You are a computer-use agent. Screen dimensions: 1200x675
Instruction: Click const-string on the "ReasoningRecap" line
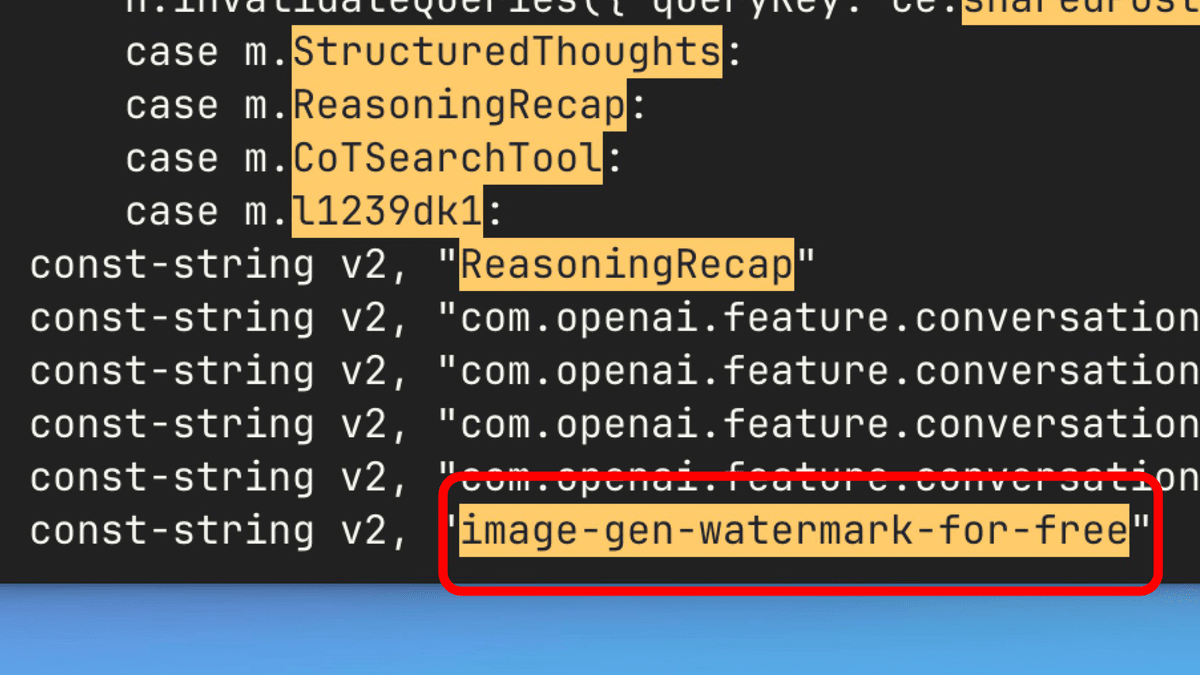click(170, 265)
